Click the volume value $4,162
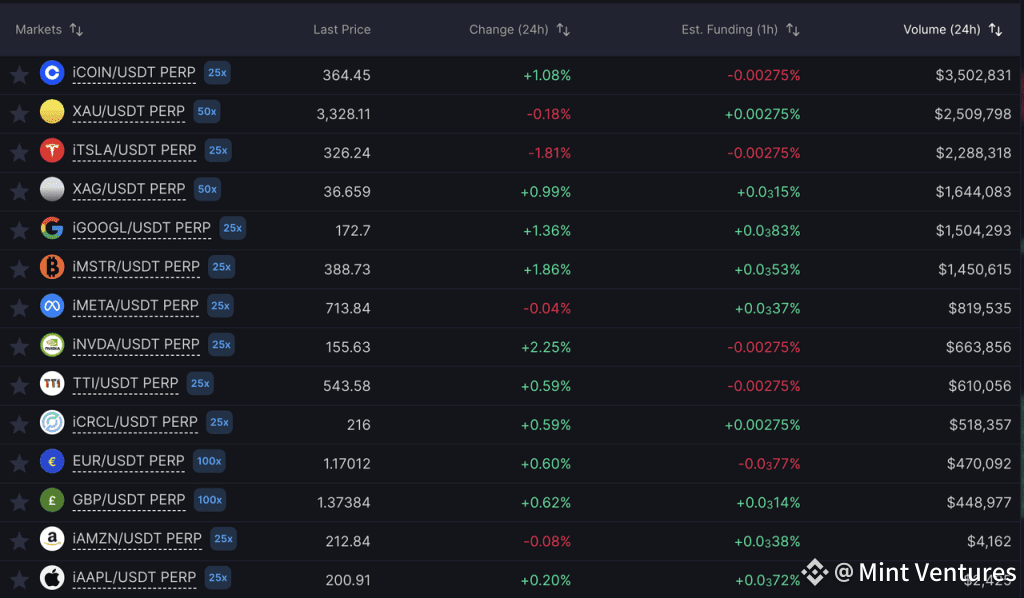The image size is (1024, 598). [x=989, y=541]
